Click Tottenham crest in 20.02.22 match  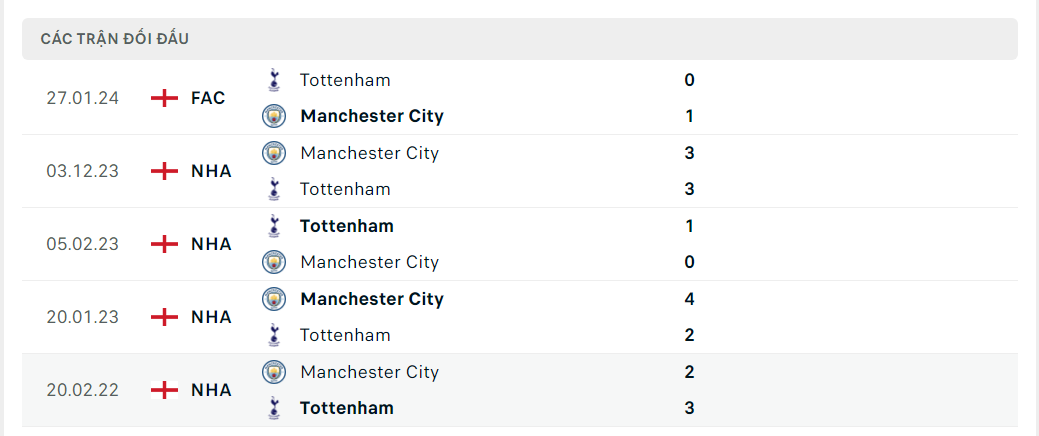pyautogui.click(x=273, y=408)
